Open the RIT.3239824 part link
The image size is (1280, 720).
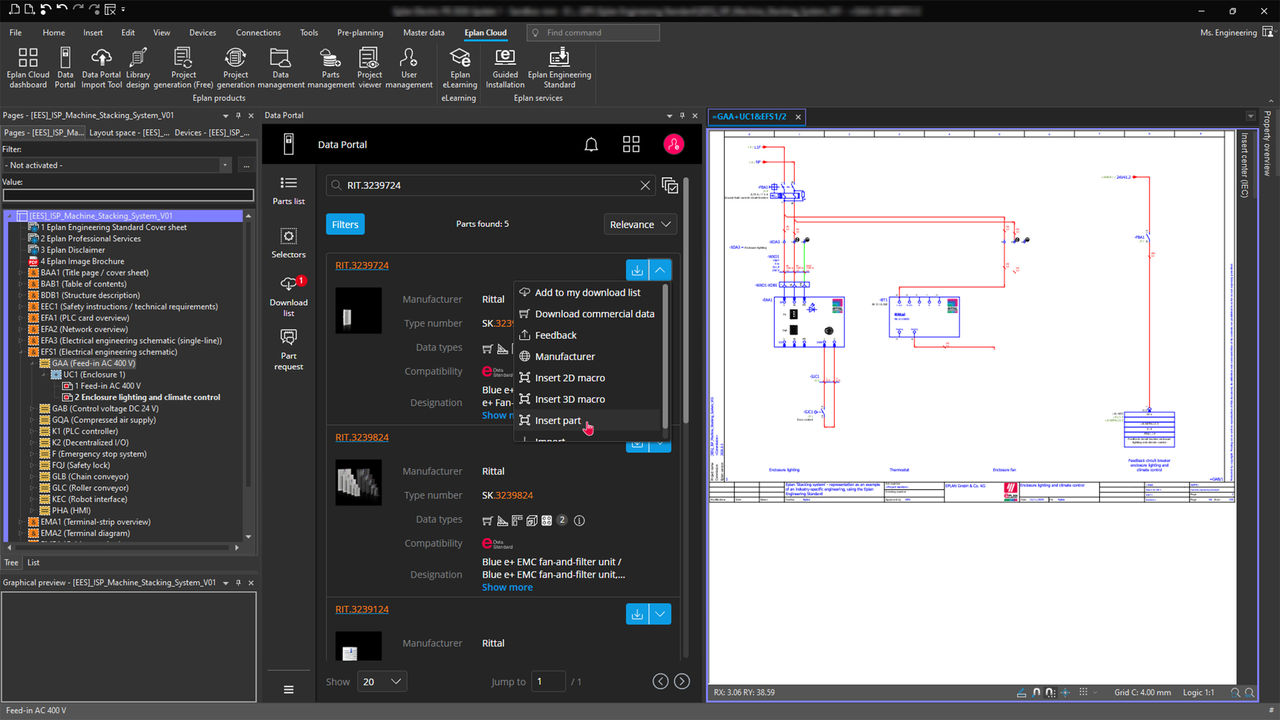click(362, 437)
